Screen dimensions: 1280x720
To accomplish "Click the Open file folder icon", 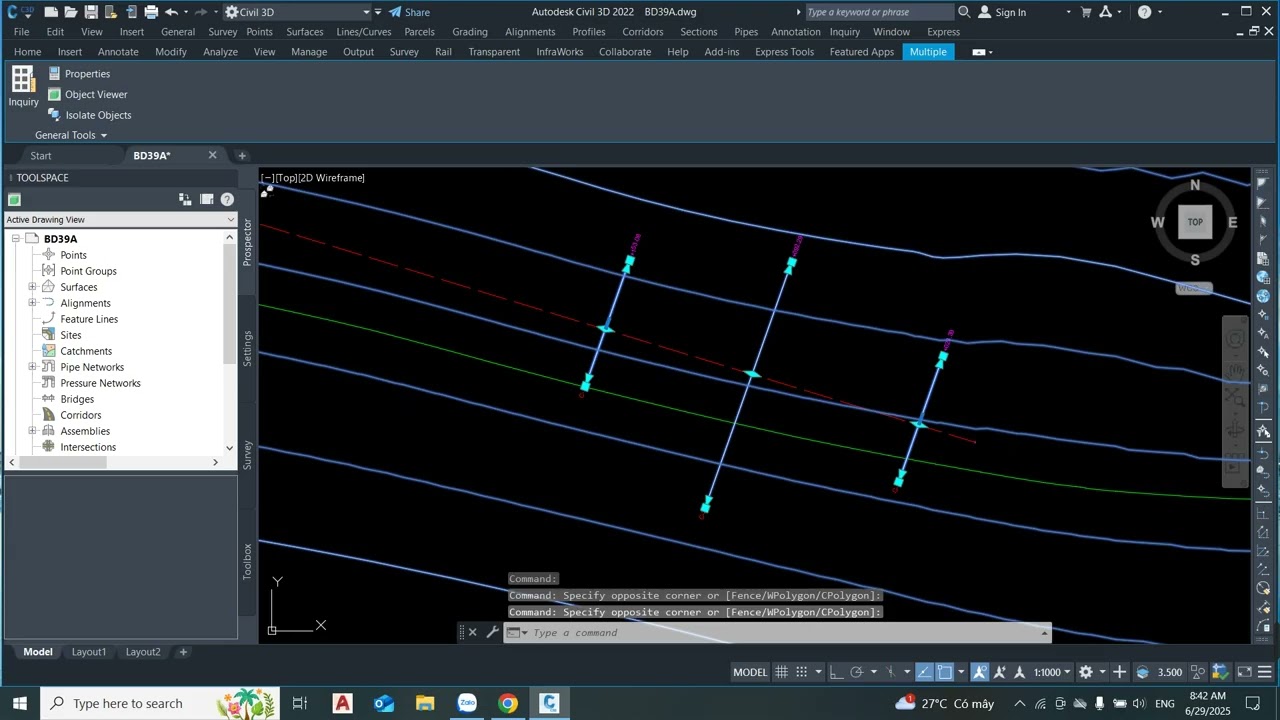I will pos(71,12).
